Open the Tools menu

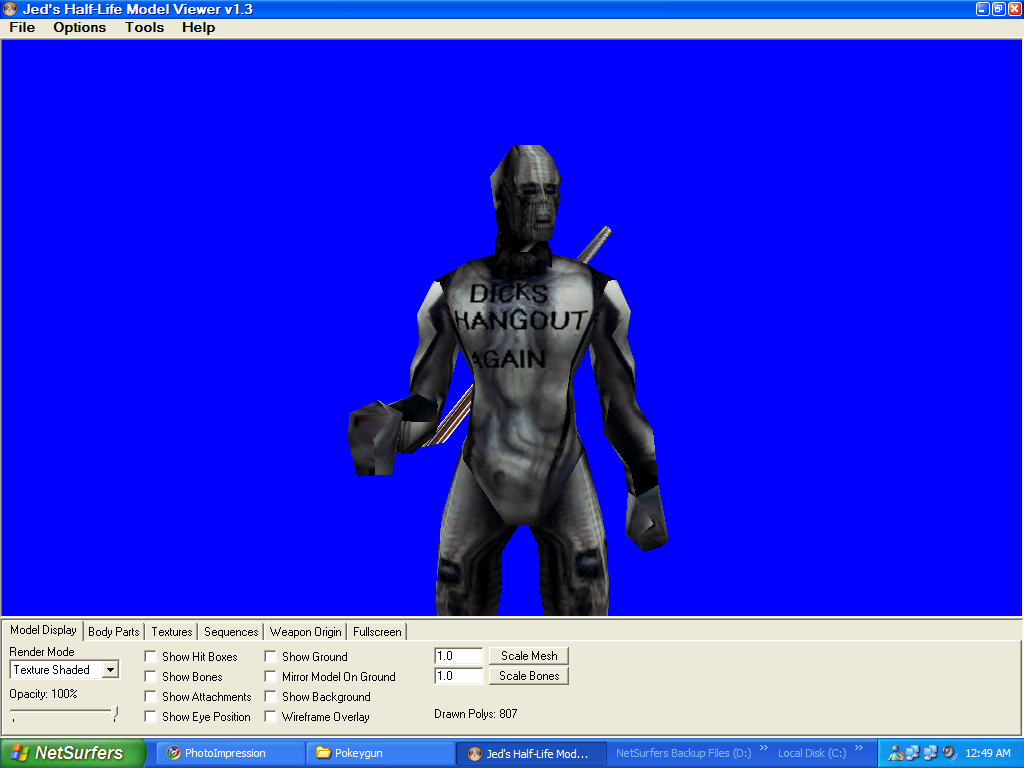tap(144, 27)
